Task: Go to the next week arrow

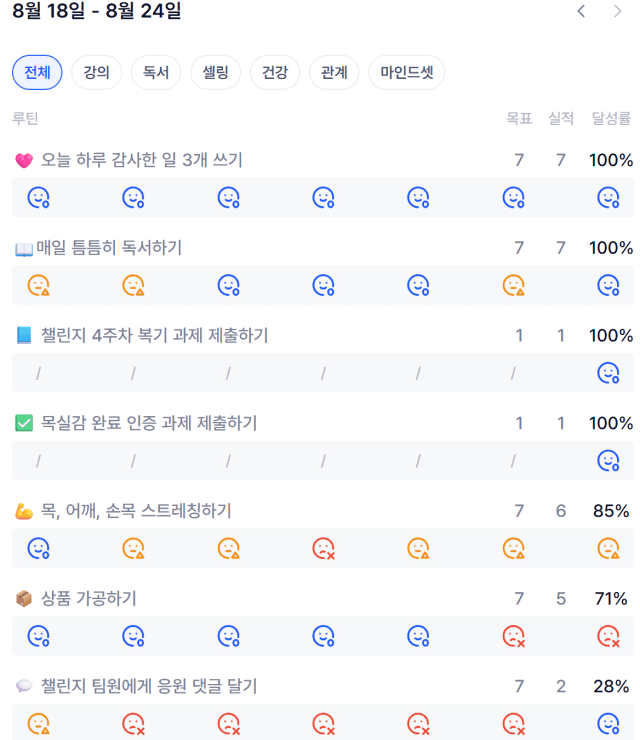Action: pos(617,11)
